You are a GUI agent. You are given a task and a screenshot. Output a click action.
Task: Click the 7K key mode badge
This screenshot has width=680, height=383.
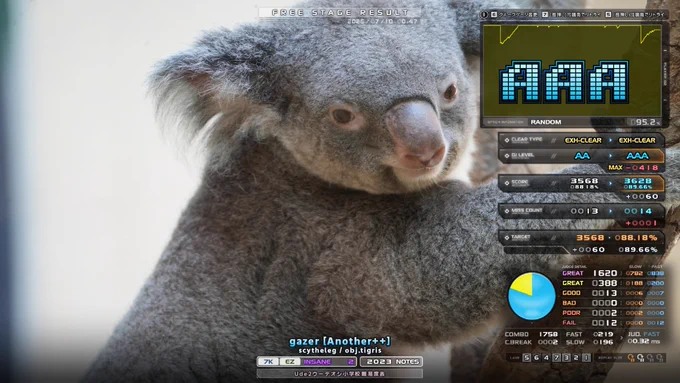click(x=268, y=361)
